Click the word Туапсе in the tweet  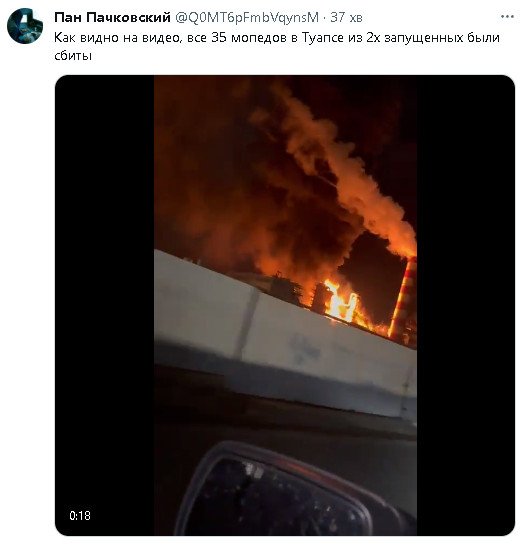click(323, 38)
